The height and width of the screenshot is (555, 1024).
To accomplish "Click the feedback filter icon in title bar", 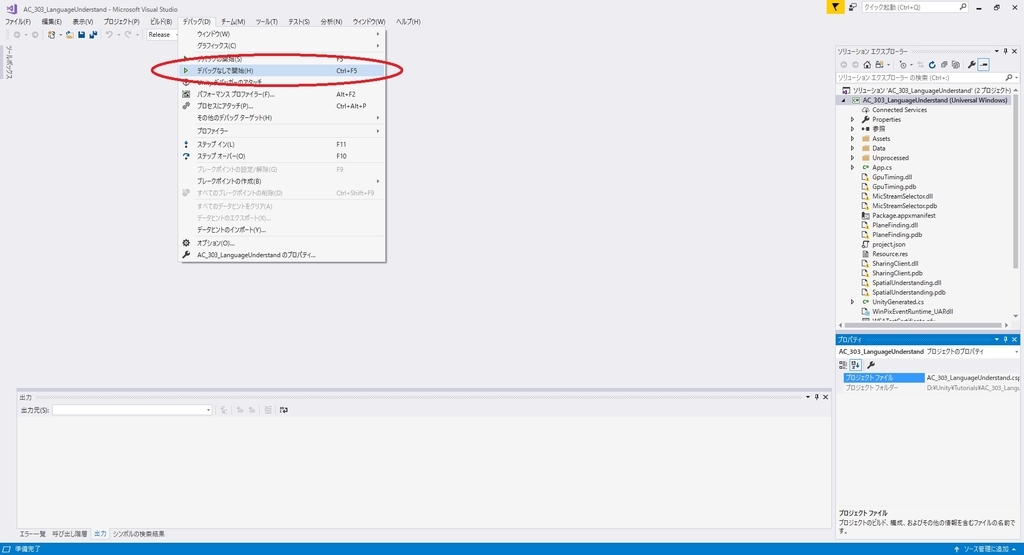I will 835,7.
